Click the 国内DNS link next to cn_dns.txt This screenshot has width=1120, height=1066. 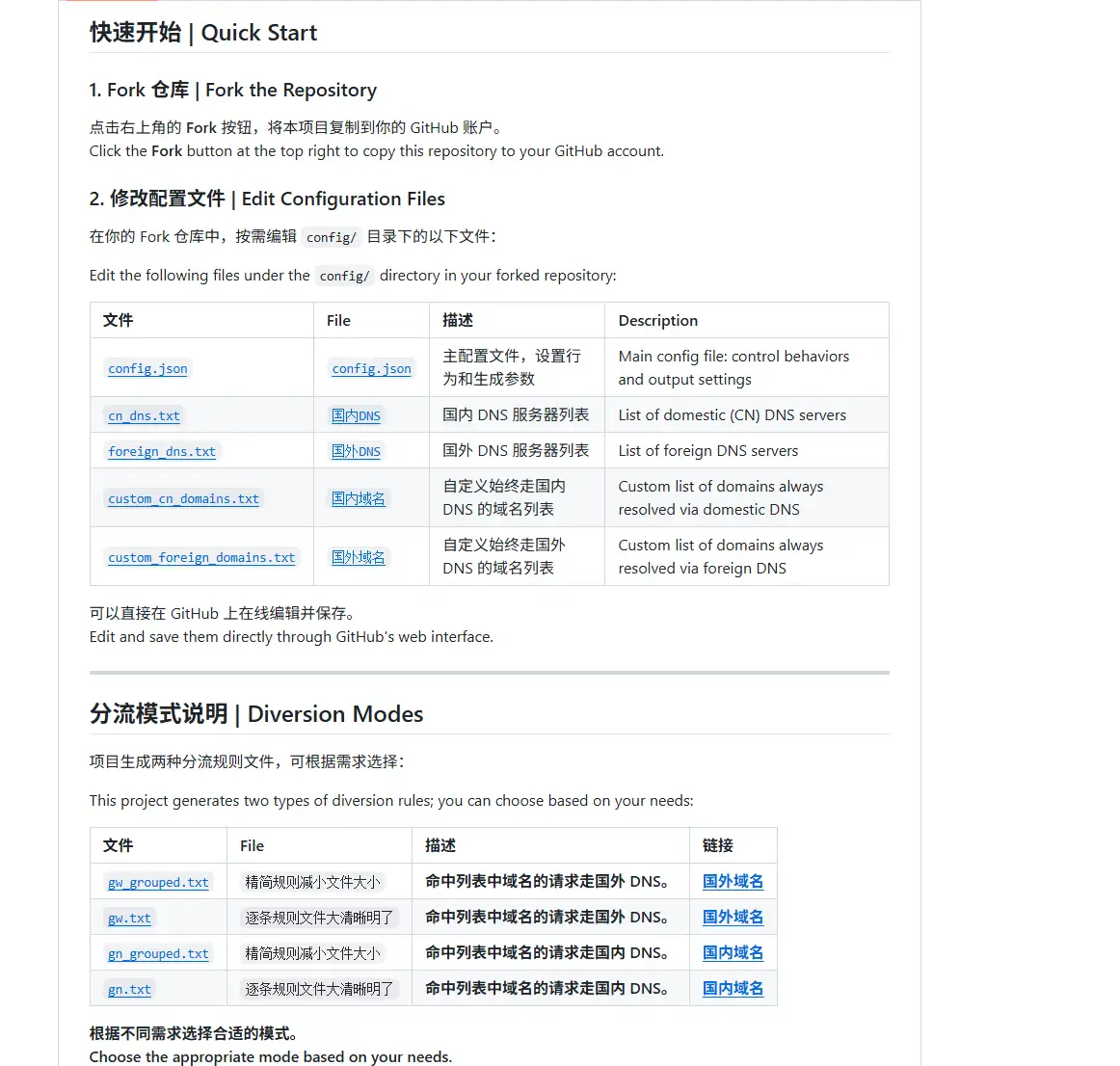point(356,415)
